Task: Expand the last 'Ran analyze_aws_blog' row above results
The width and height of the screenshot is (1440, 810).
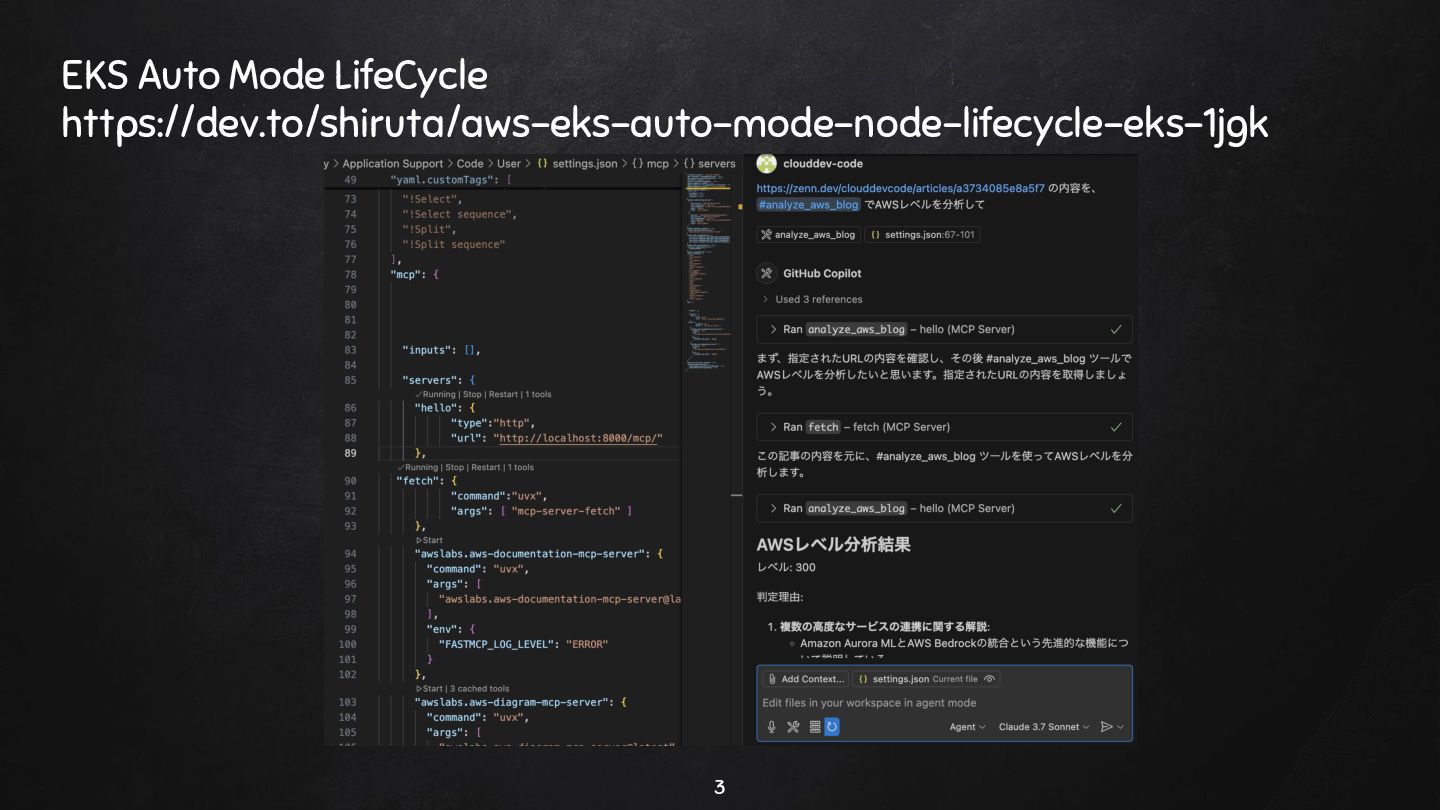Action: 944,508
